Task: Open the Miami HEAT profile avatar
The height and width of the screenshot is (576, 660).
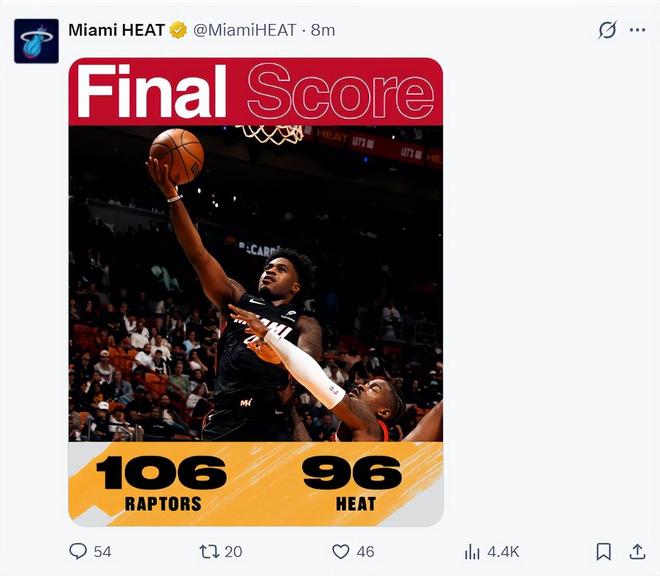Action: (36, 41)
